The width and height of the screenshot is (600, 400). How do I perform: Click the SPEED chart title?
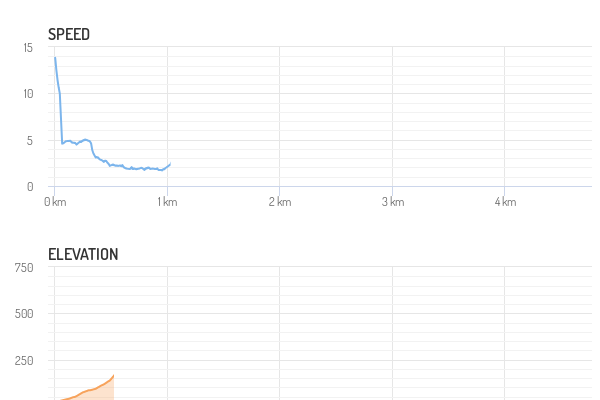[x=69, y=34]
